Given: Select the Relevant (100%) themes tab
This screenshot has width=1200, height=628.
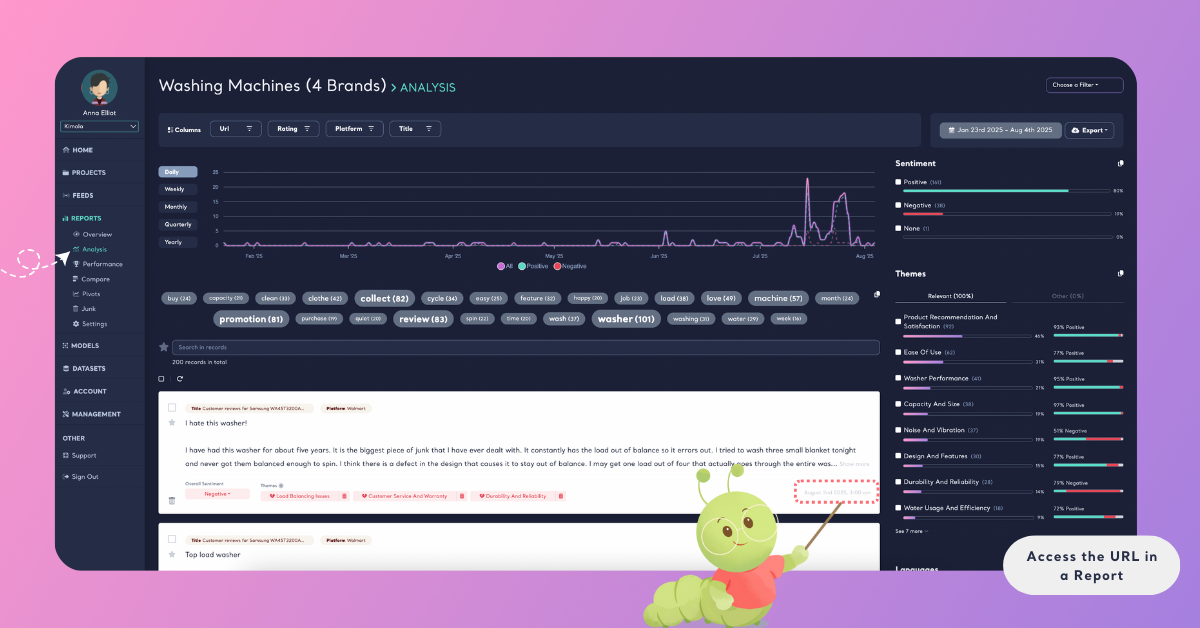Looking at the screenshot, I should click(951, 296).
